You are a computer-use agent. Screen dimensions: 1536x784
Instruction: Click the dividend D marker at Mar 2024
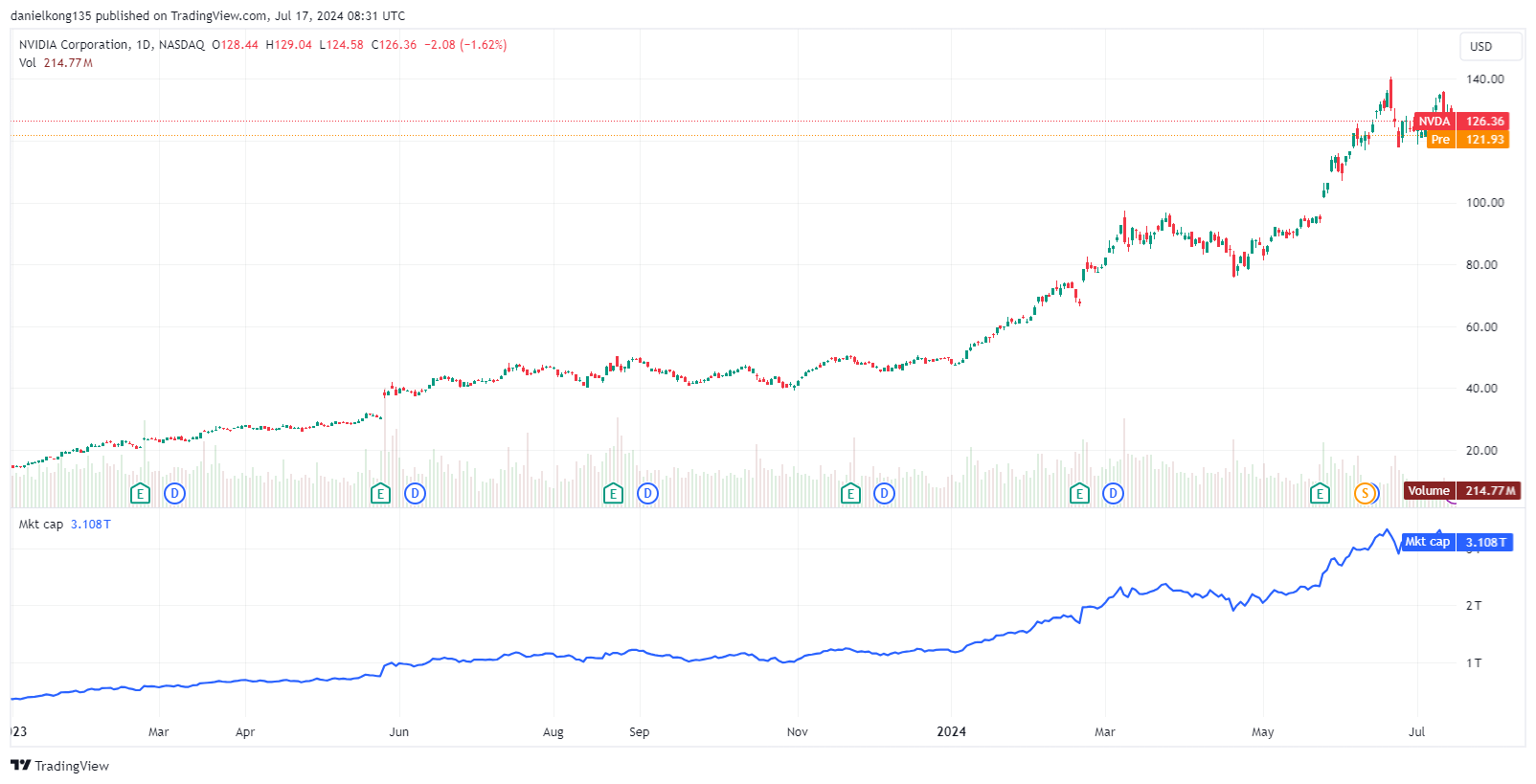pos(1113,494)
